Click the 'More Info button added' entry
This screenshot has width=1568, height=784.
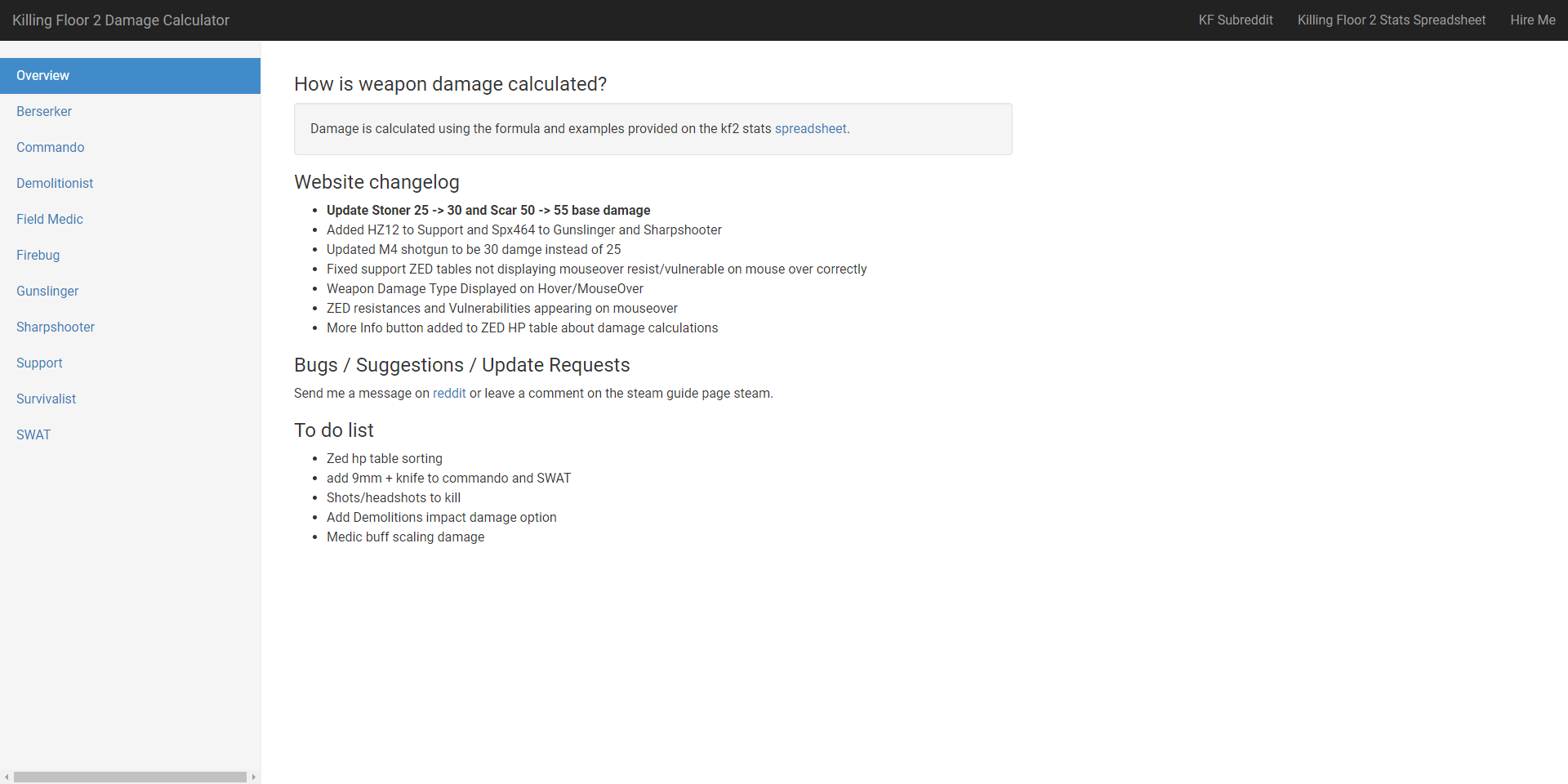pyautogui.click(x=523, y=328)
